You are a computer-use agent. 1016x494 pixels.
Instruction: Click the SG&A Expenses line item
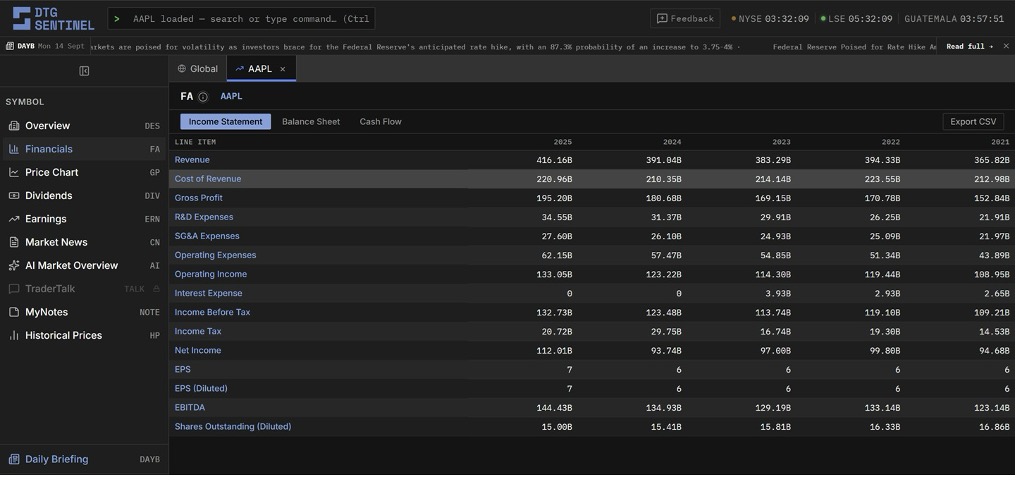click(x=207, y=236)
